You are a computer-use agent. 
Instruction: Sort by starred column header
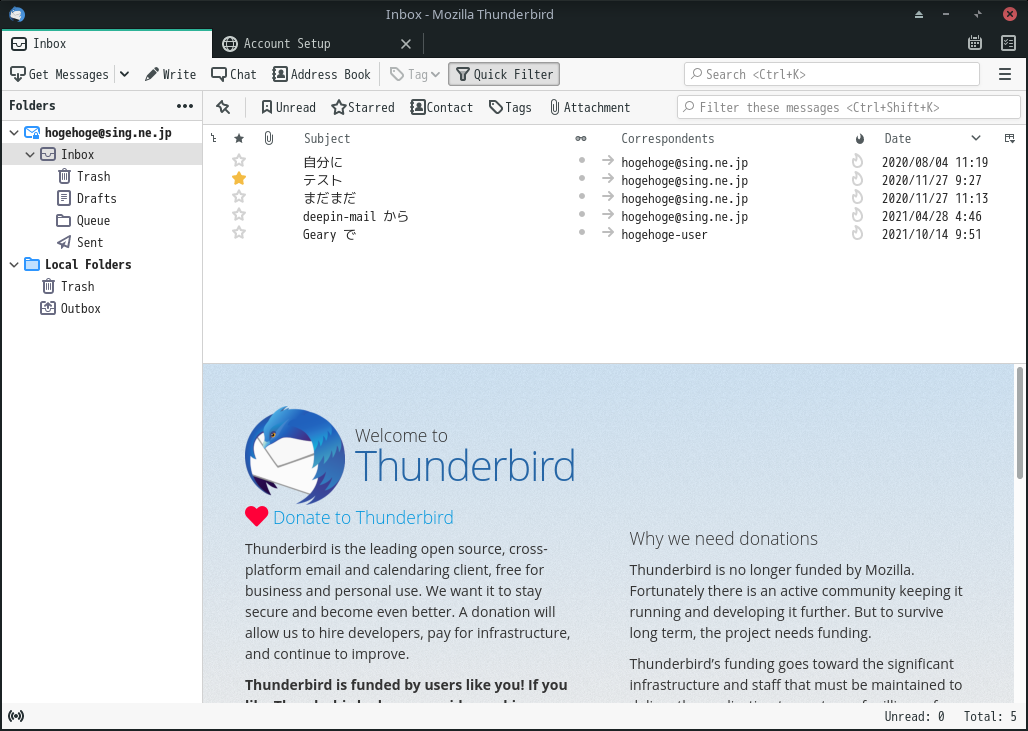[239, 138]
